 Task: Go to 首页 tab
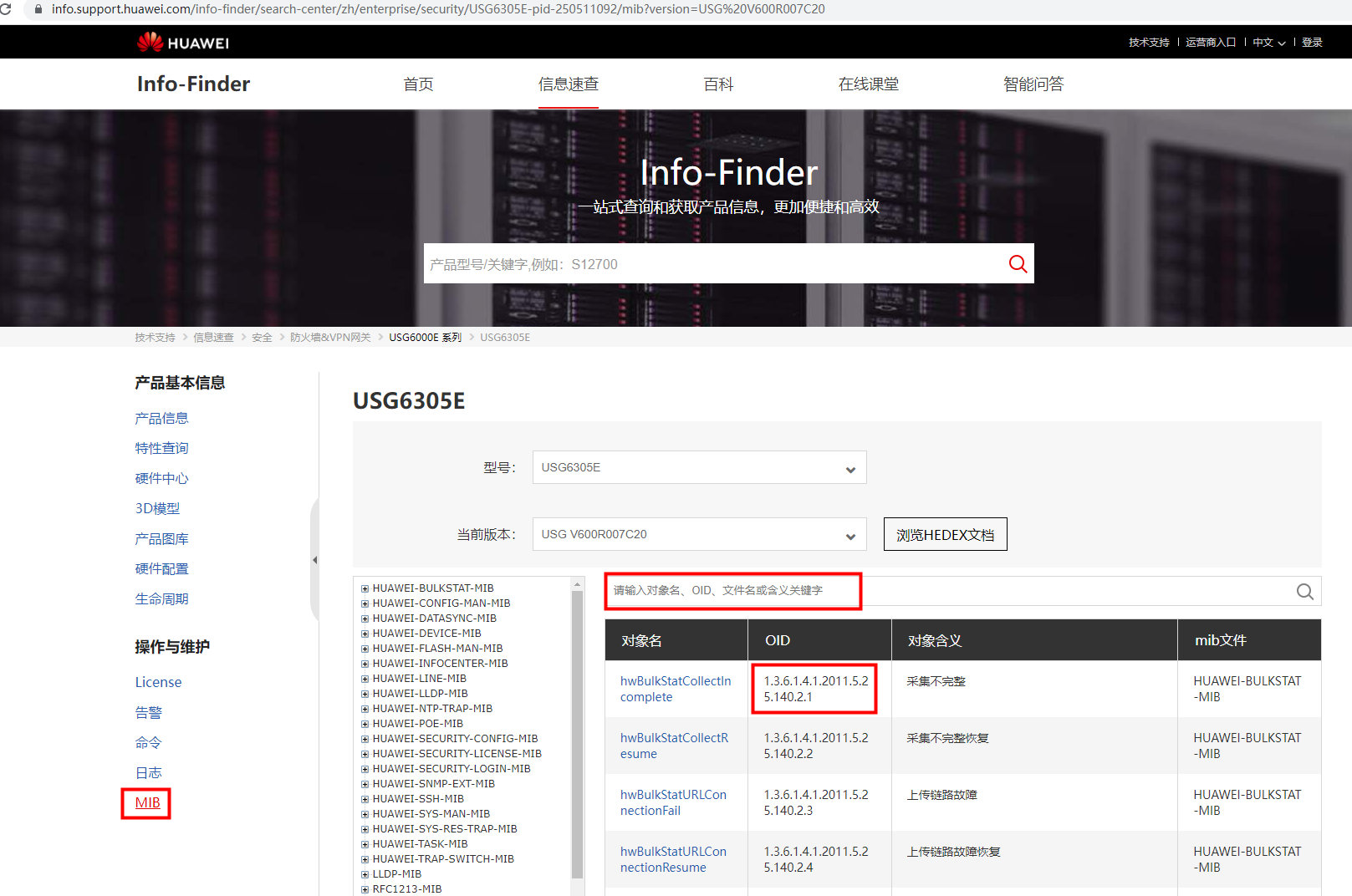point(418,84)
